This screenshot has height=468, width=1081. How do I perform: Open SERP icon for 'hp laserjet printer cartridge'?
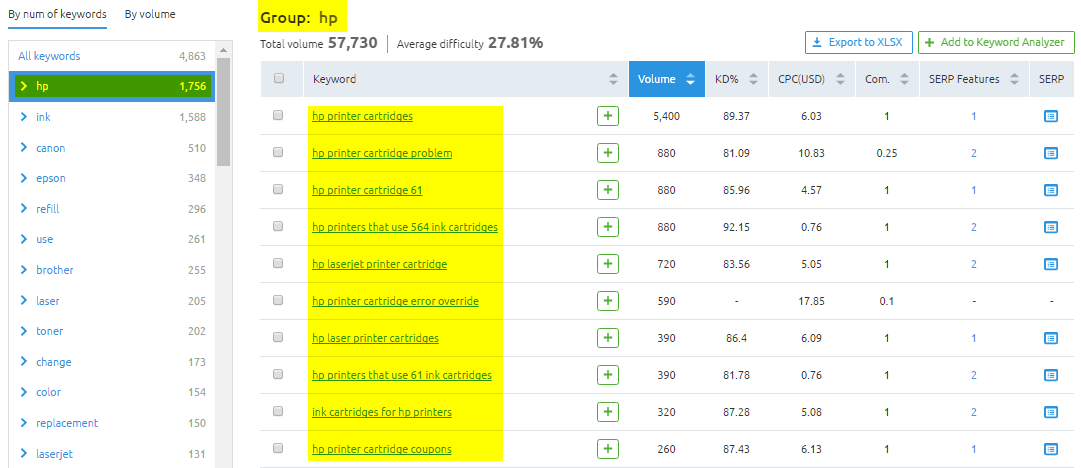[x=1051, y=264]
